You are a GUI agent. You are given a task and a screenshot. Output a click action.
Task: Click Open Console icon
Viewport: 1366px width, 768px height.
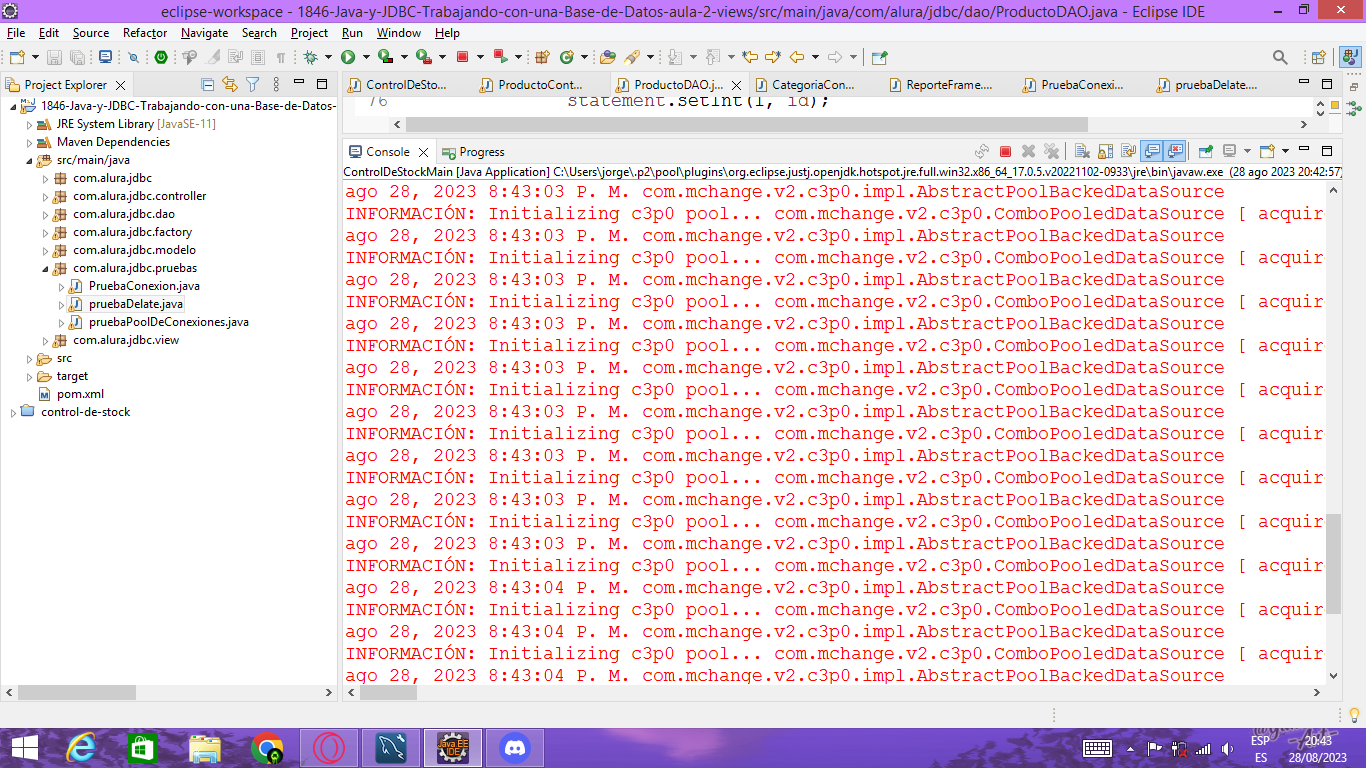[1266, 152]
